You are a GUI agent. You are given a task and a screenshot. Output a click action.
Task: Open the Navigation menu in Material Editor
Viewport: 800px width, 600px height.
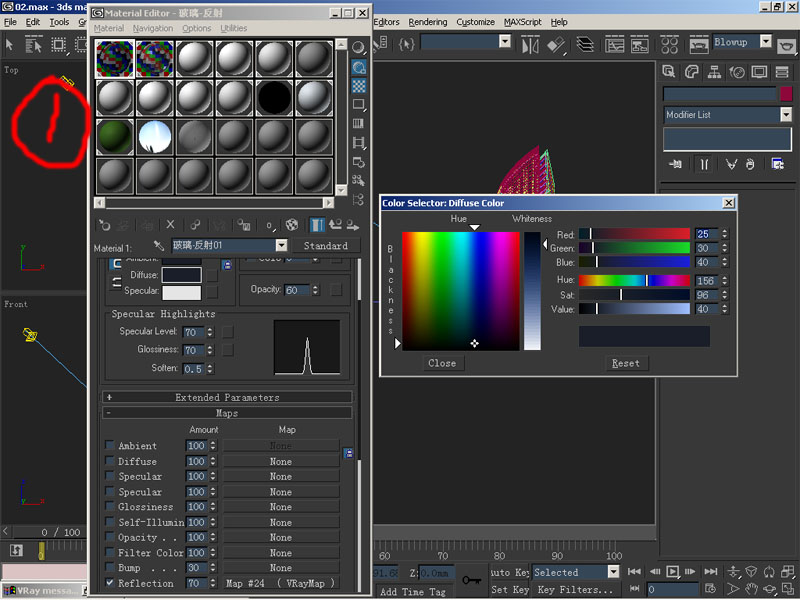tap(152, 29)
